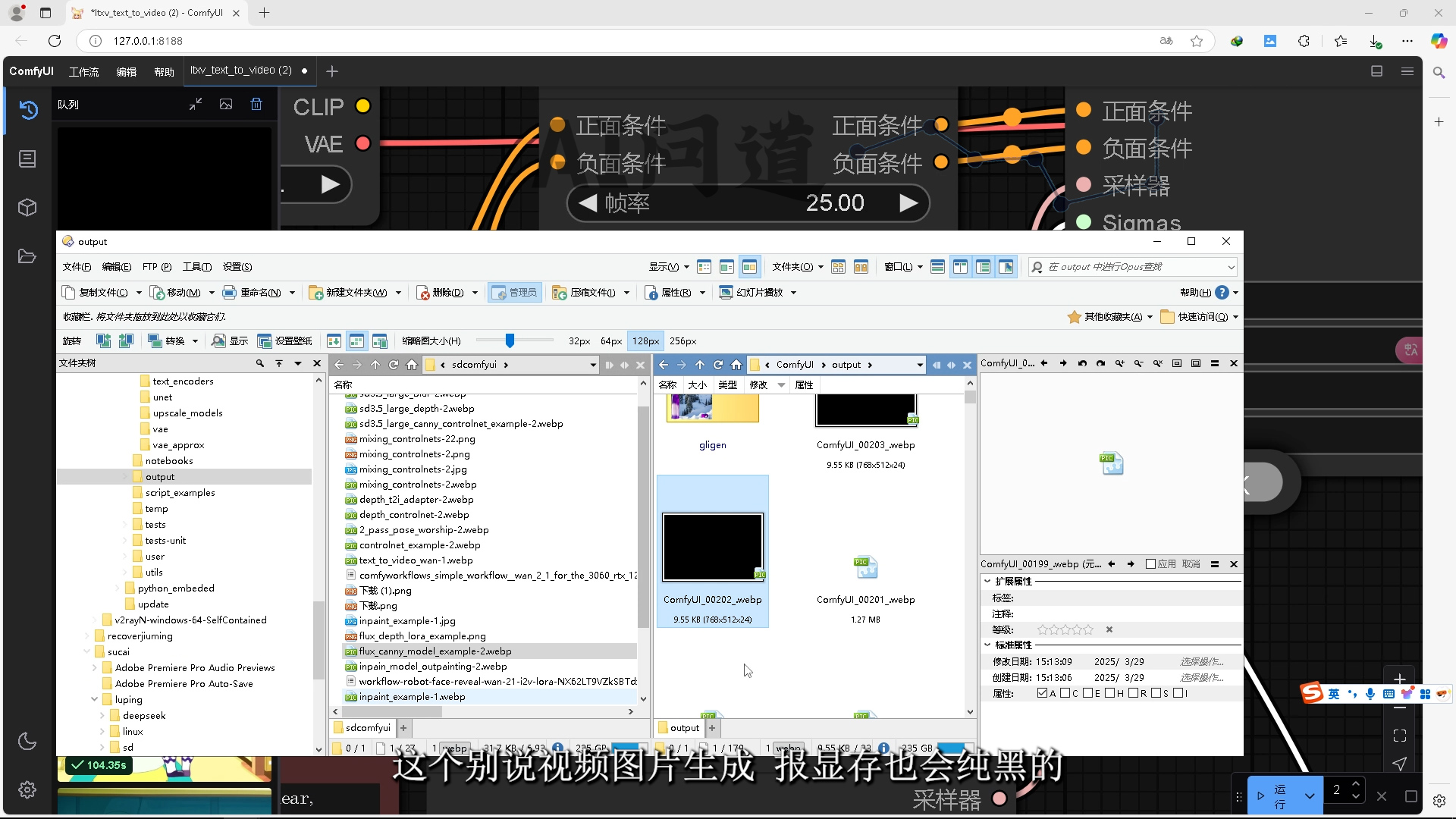
Task: Open the ComfyUI queue history icon
Action: pyautogui.click(x=28, y=110)
